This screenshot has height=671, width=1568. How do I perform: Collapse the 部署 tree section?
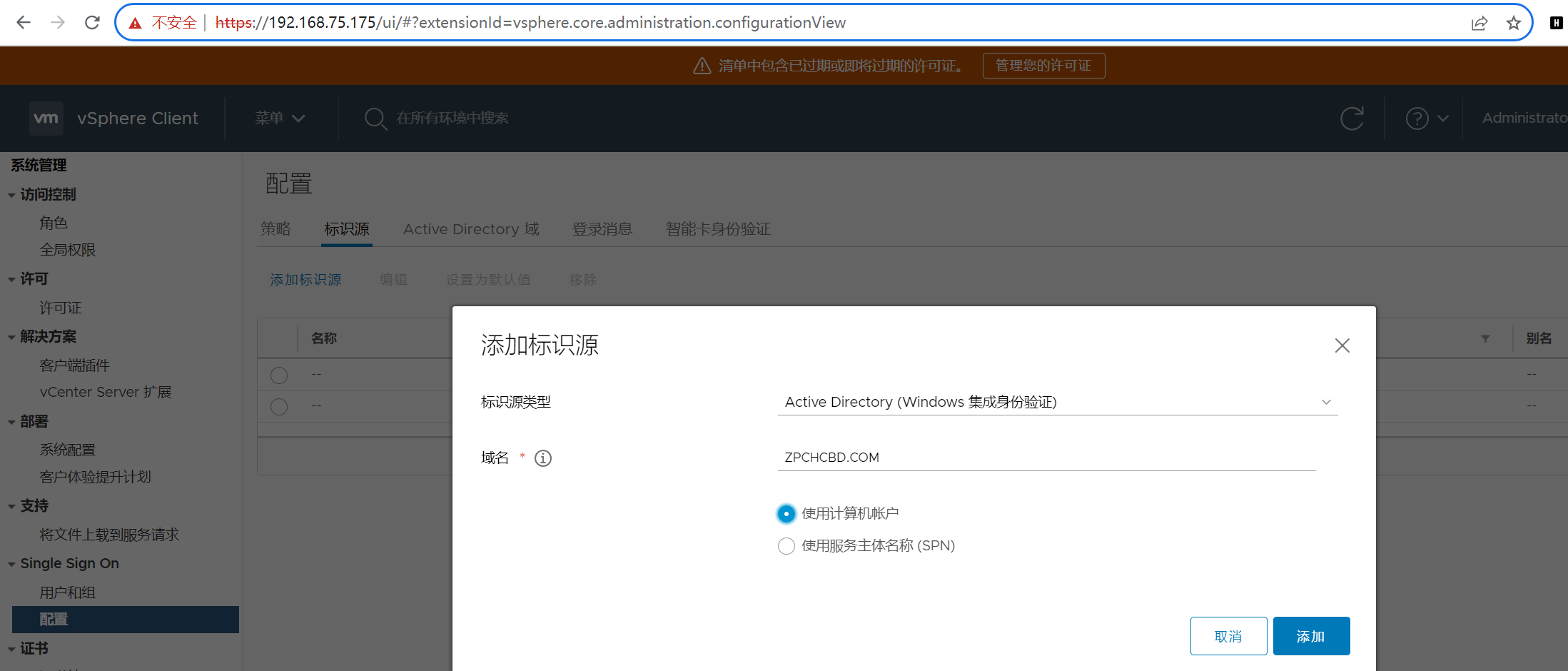11,422
